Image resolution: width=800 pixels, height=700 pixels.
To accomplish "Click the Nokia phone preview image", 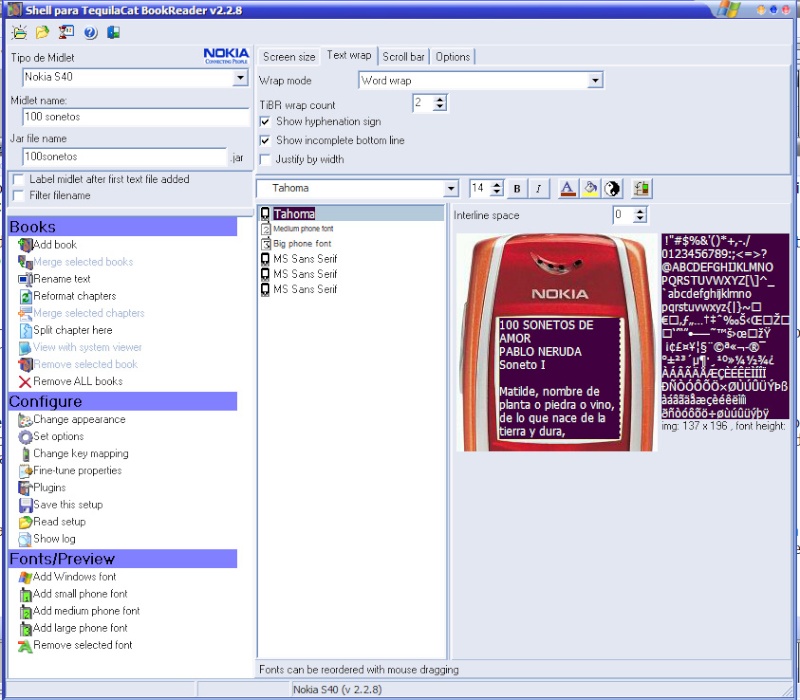I will [556, 342].
